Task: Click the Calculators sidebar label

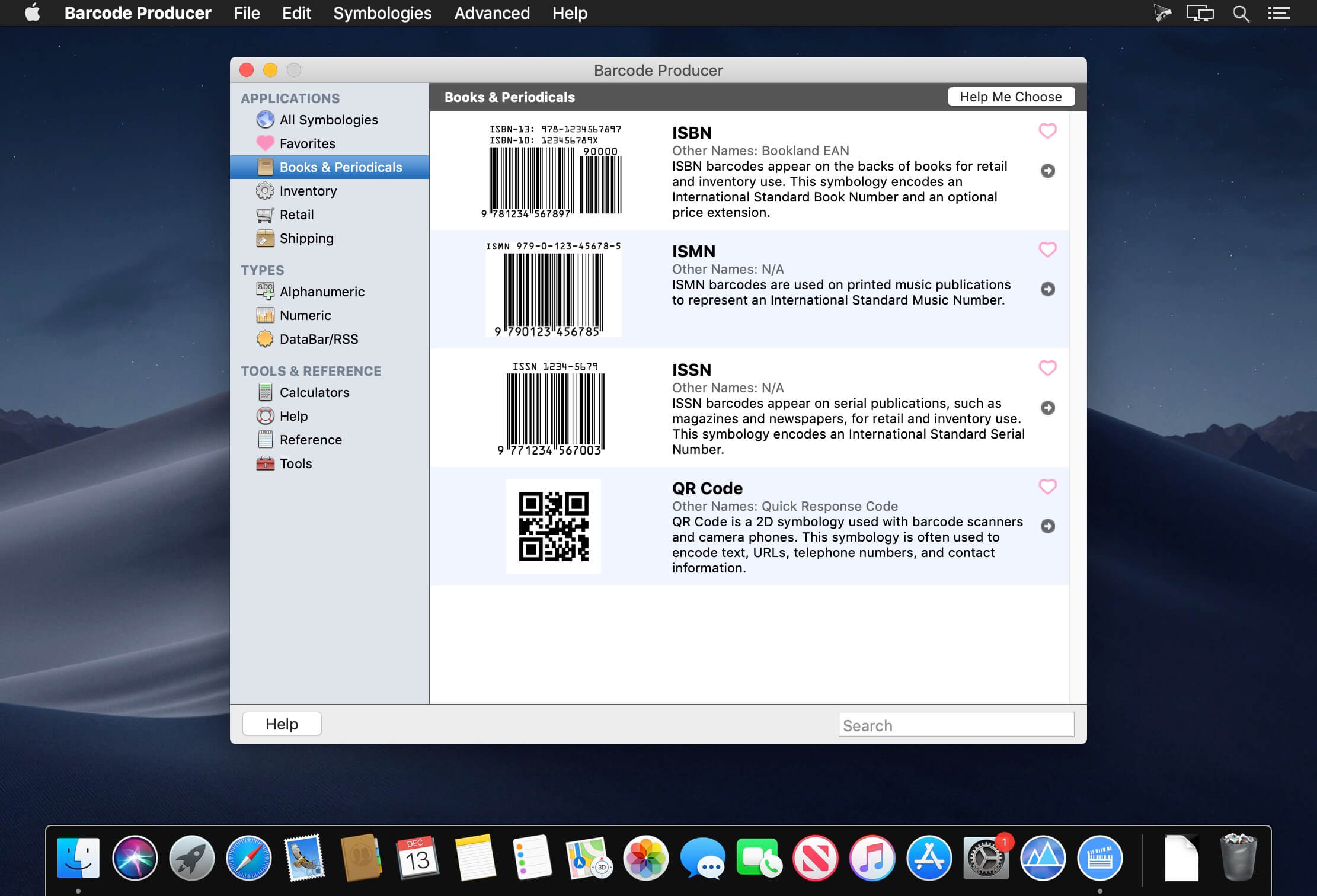Action: pyautogui.click(x=314, y=392)
